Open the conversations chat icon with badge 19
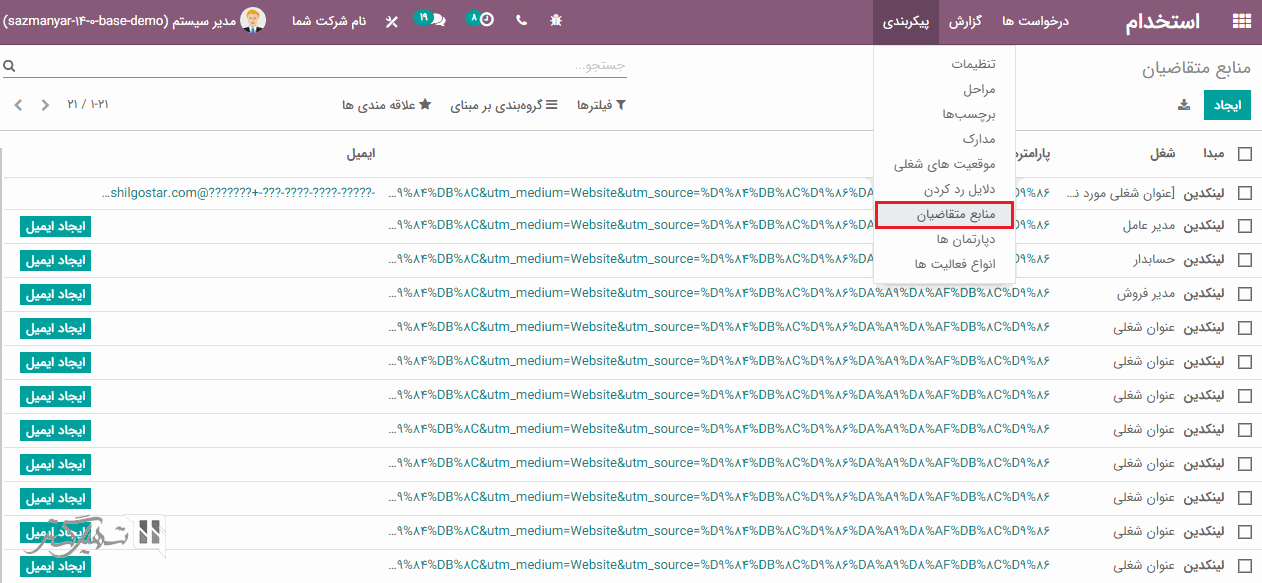Screen dimensions: 1262x583 pyautogui.click(x=430, y=20)
